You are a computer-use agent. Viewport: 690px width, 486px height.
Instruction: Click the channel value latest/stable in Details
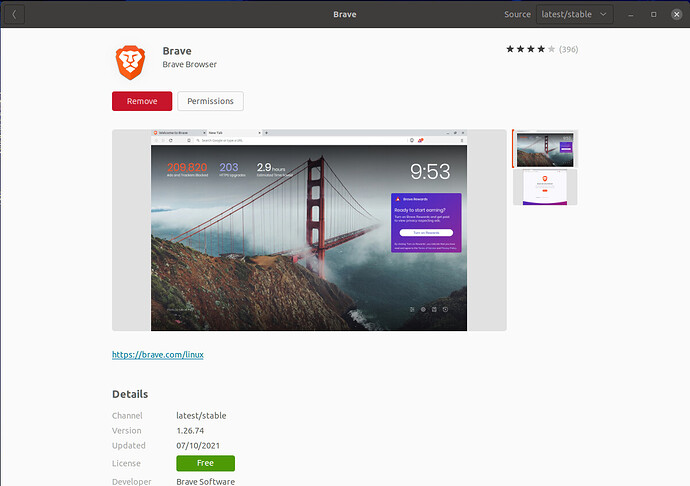tap(201, 416)
